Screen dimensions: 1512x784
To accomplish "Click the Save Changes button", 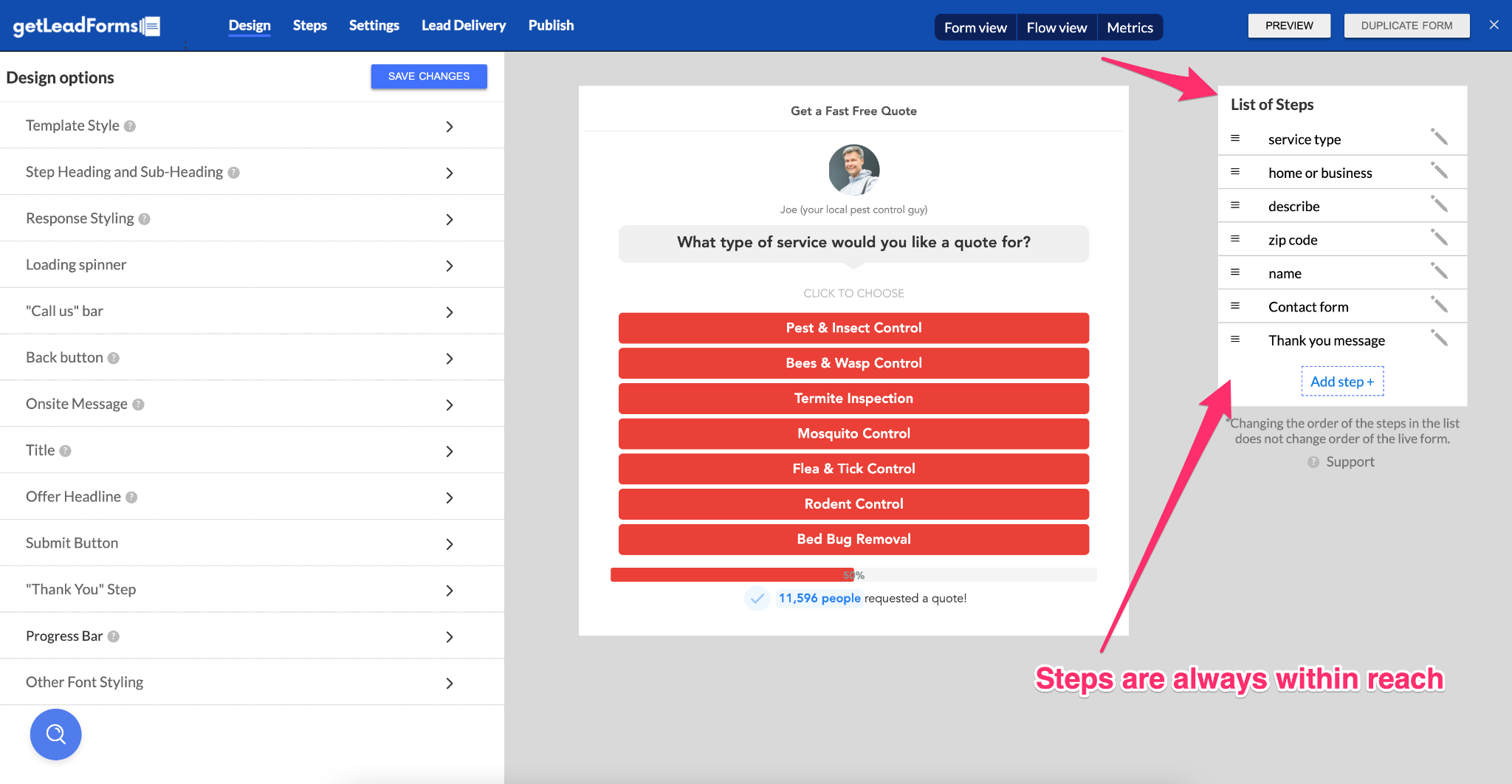I will click(428, 76).
